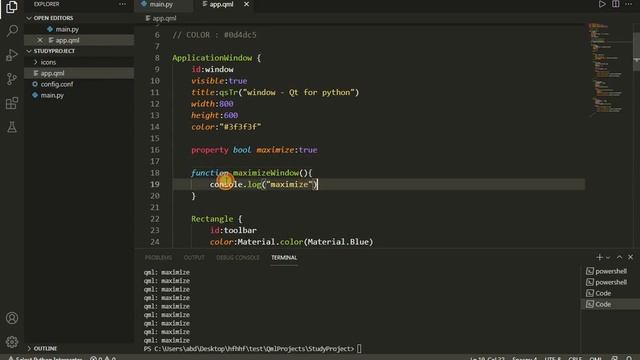Open Run and Debug view
This screenshot has height=360, width=640.
click(12, 55)
